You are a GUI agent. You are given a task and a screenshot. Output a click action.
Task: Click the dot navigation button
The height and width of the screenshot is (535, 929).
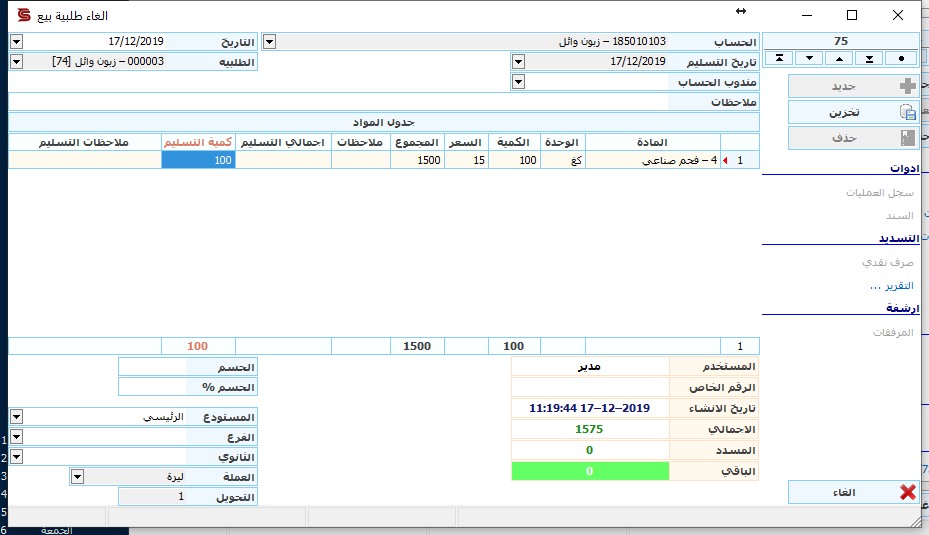(901, 58)
